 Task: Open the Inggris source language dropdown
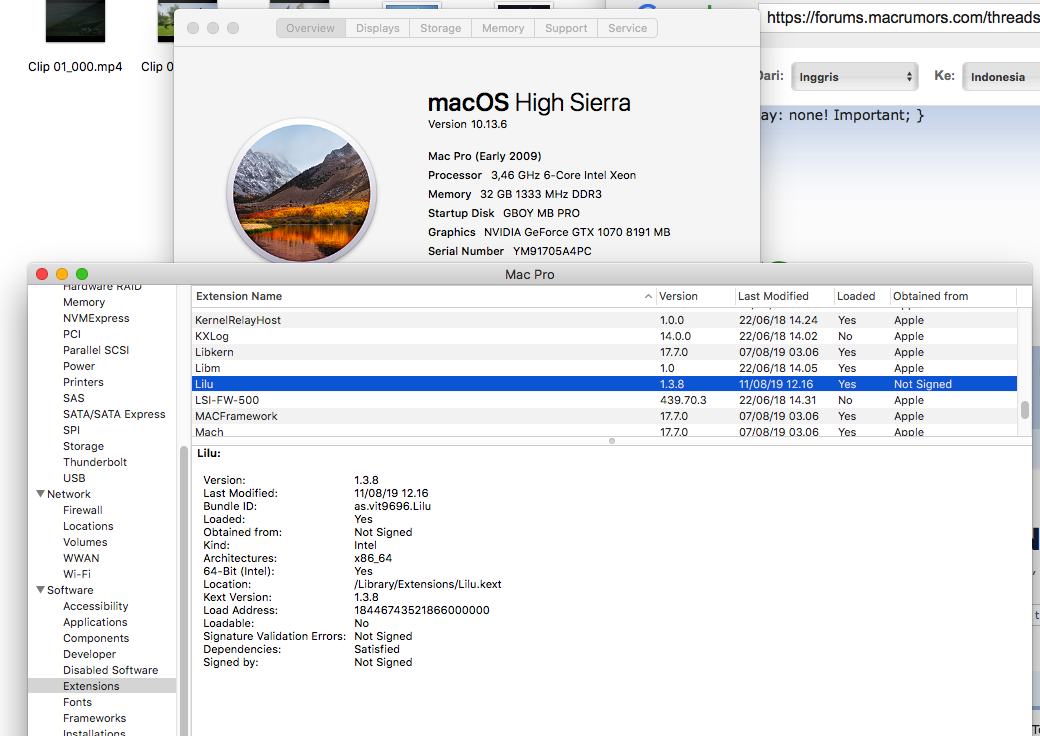coord(855,77)
